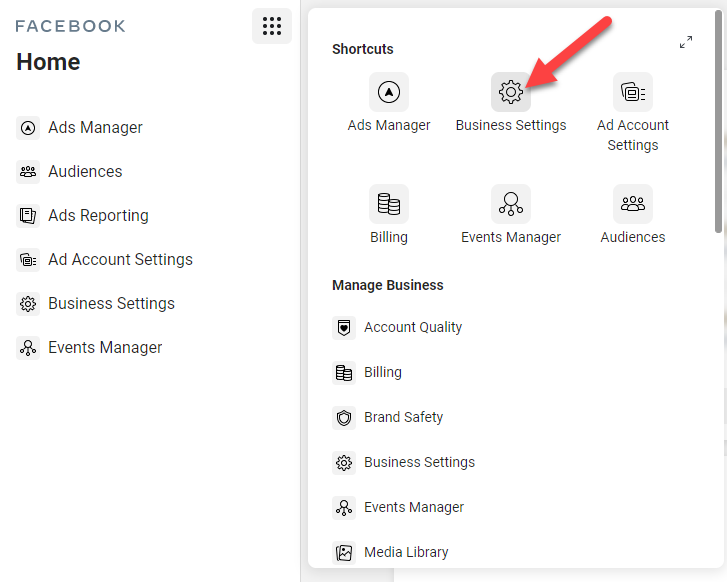Click the Ads Reporting icon in left sidebar
This screenshot has width=727, height=582.
point(28,216)
